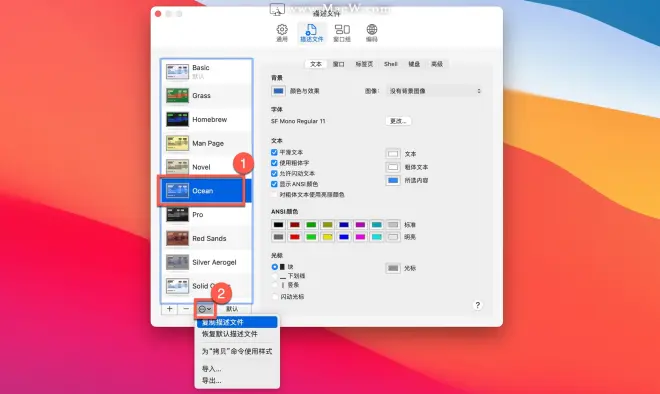Toggle 显示 ANSI 颜色 checkbox
Screen dimensions: 660x394
274,184
